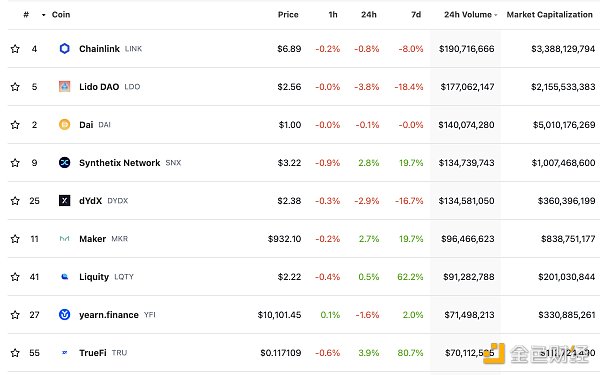Click the Dai coin logo icon

tap(64, 124)
